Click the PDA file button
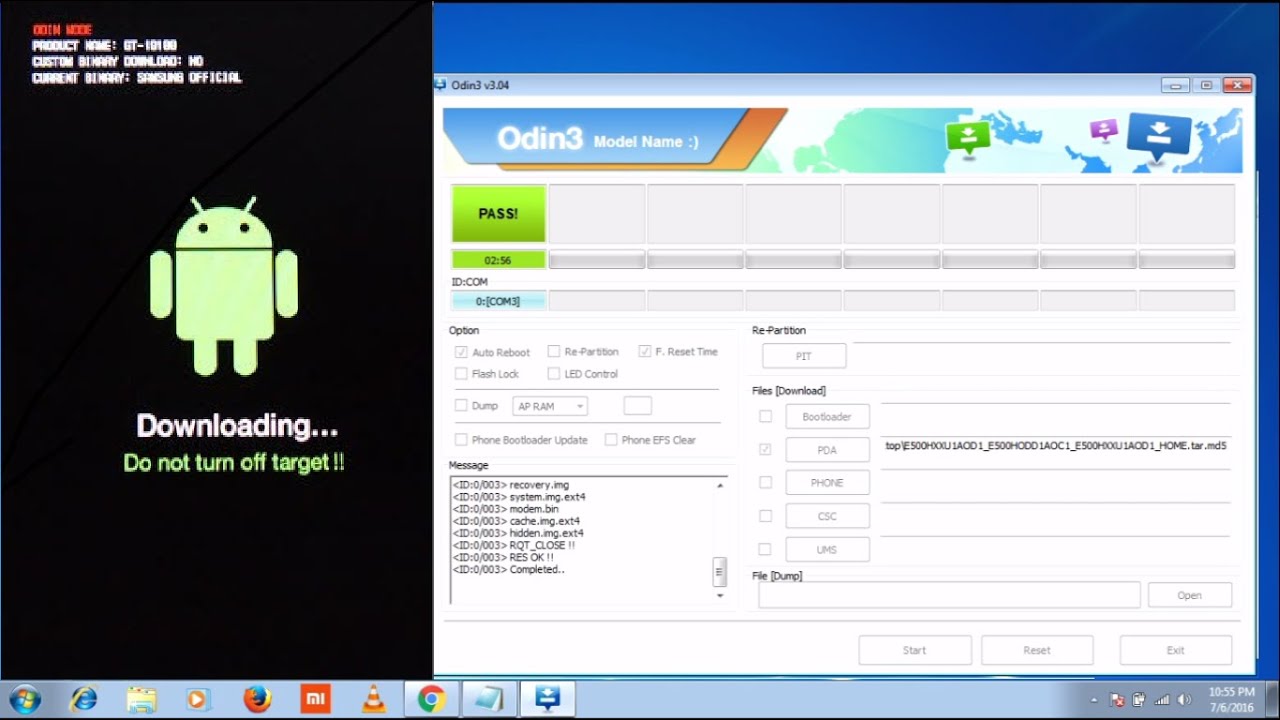Viewport: 1280px width, 720px height. [x=827, y=450]
